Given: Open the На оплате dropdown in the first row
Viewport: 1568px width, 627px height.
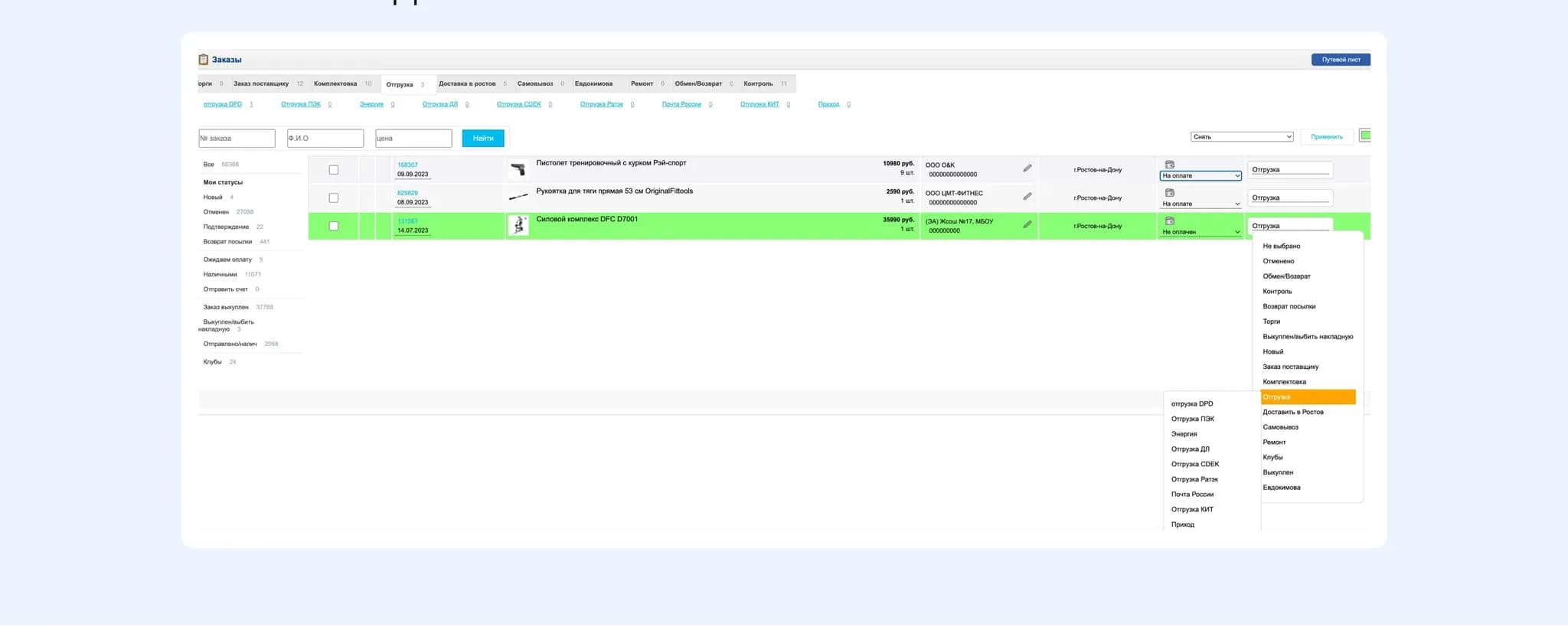Looking at the screenshot, I should point(1200,176).
